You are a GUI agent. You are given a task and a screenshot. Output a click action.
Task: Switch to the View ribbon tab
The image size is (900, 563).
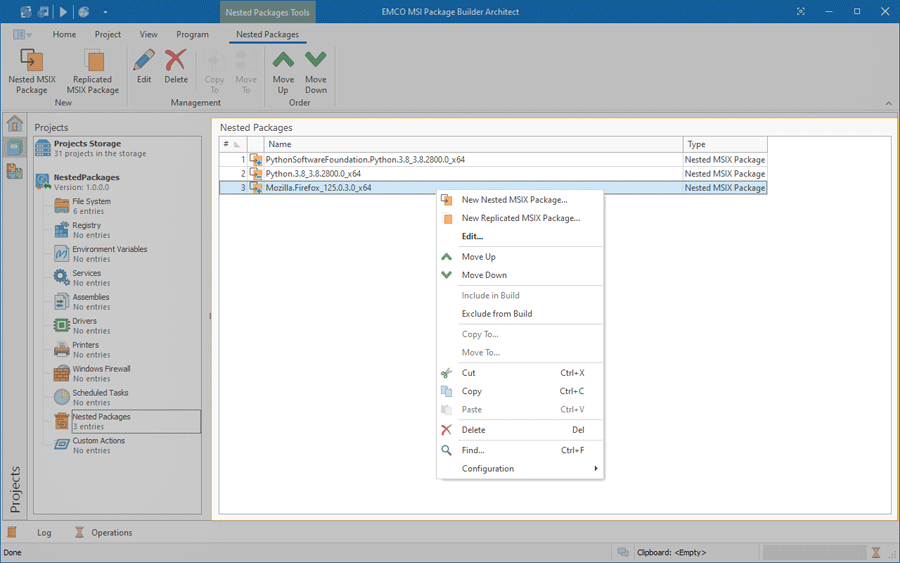point(149,34)
